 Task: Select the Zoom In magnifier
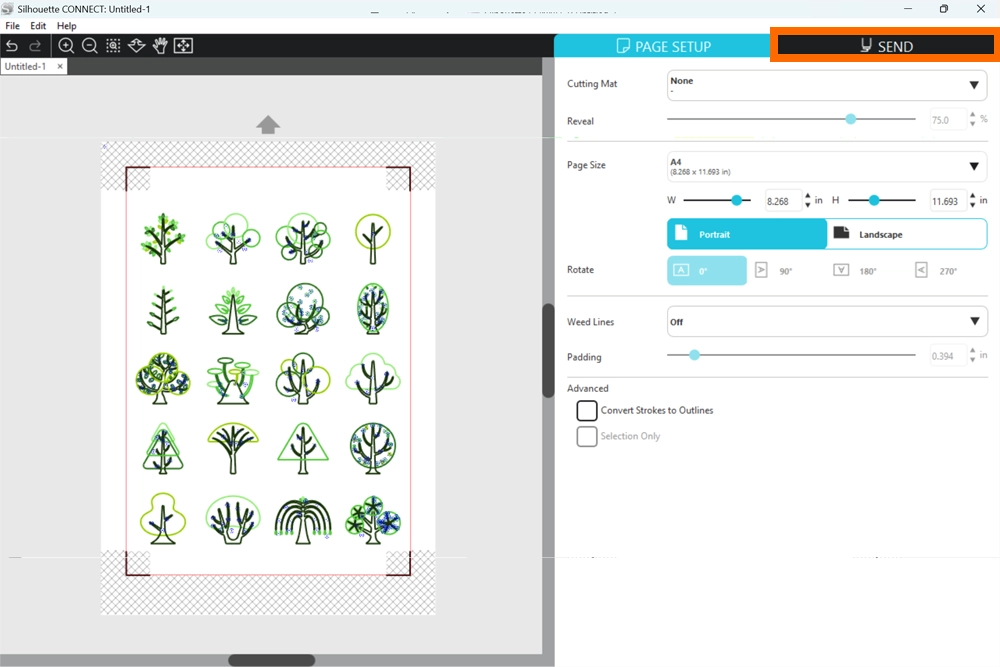pos(66,46)
